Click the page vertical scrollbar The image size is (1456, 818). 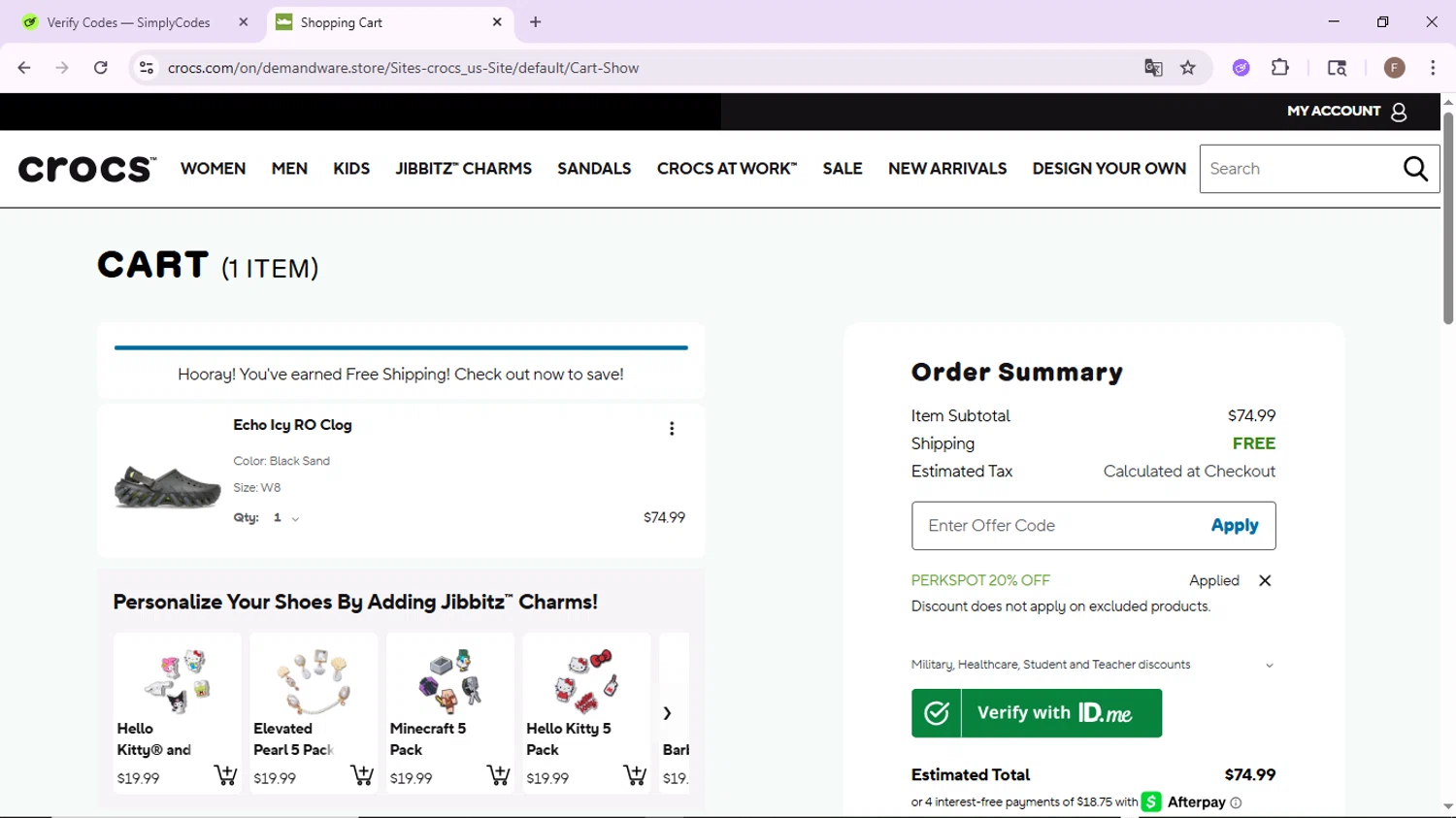click(1448, 218)
